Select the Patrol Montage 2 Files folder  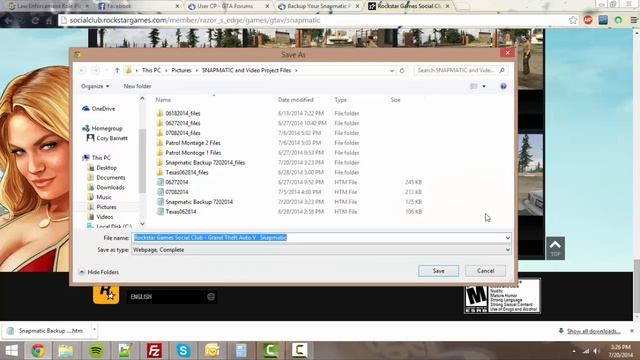point(193,143)
